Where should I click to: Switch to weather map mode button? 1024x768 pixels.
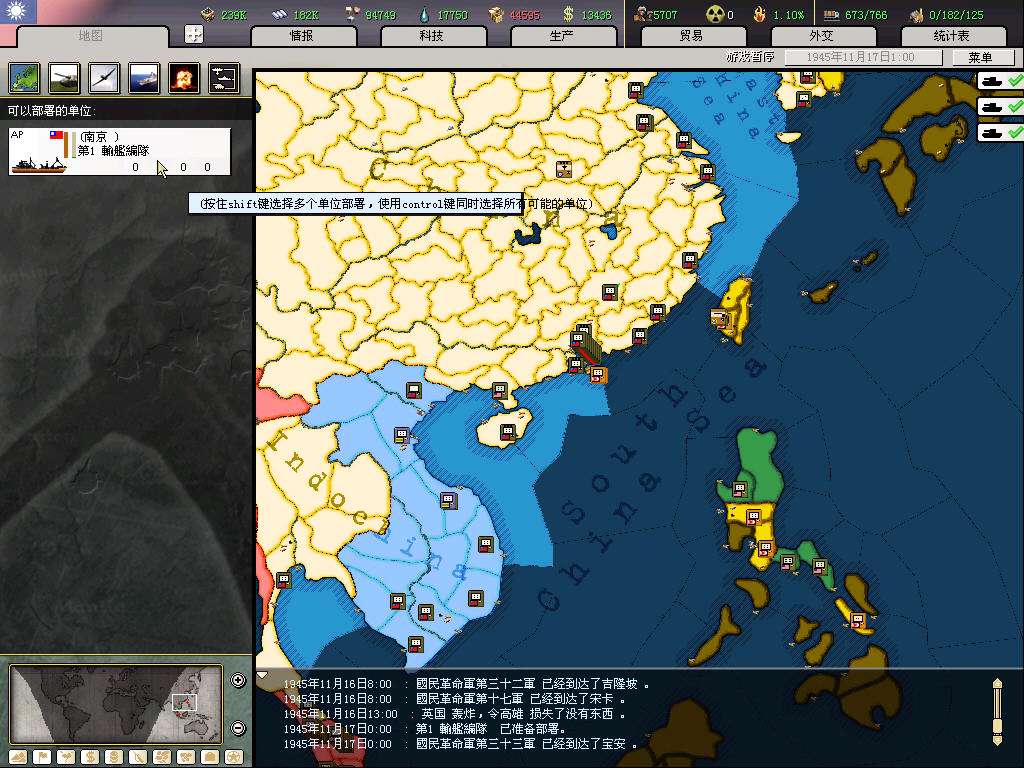[66, 758]
